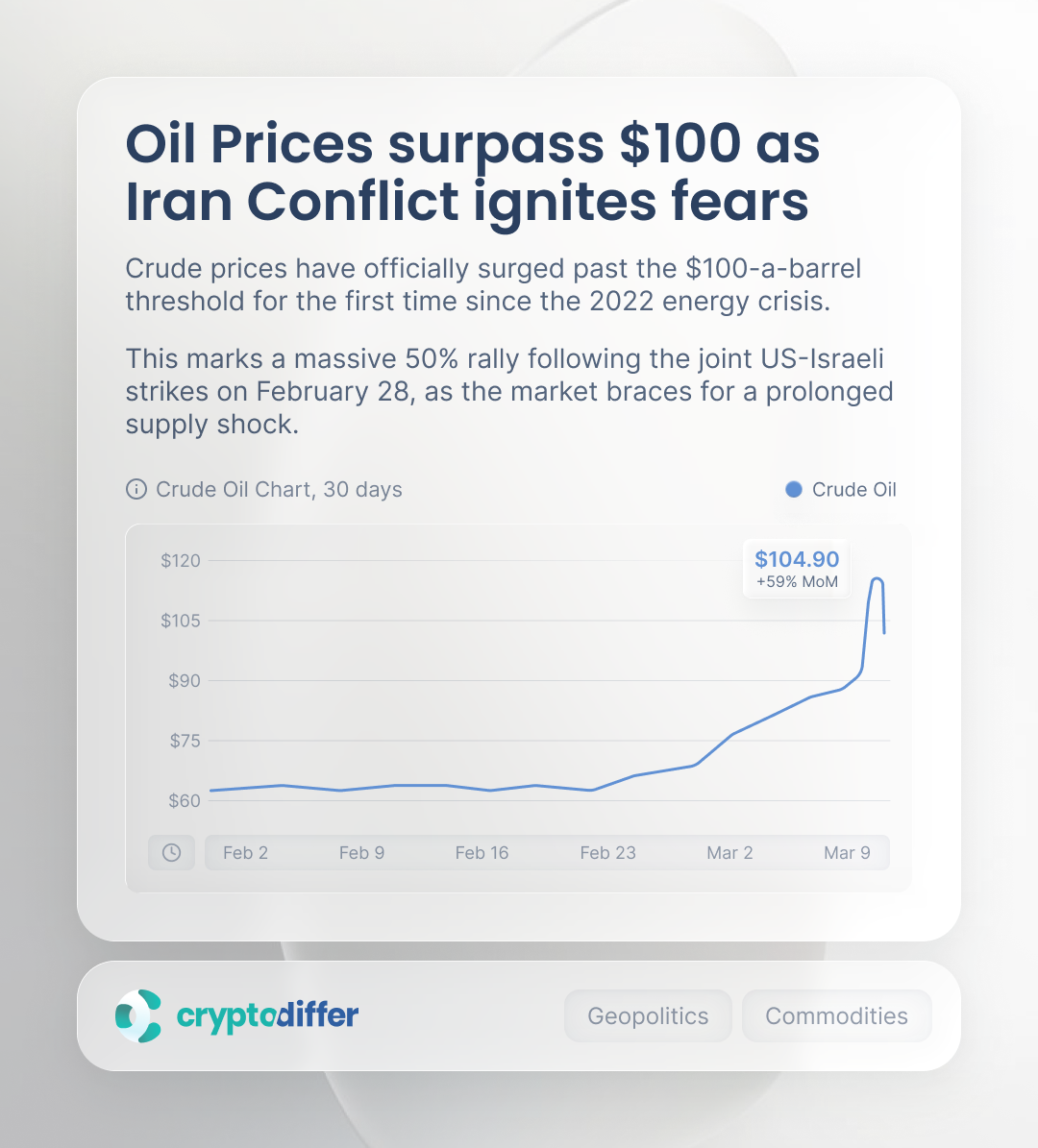Select the Mar 2 date label
This screenshot has width=1038, height=1148.
(x=729, y=852)
